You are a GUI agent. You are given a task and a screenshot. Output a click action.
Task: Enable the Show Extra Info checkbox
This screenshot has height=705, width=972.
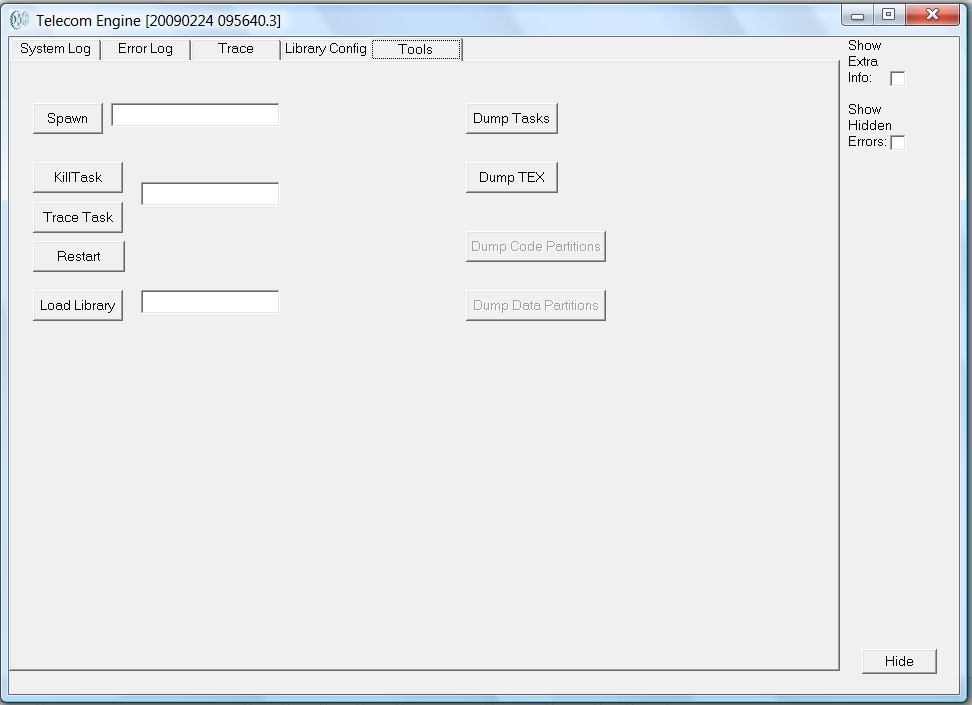click(x=897, y=78)
